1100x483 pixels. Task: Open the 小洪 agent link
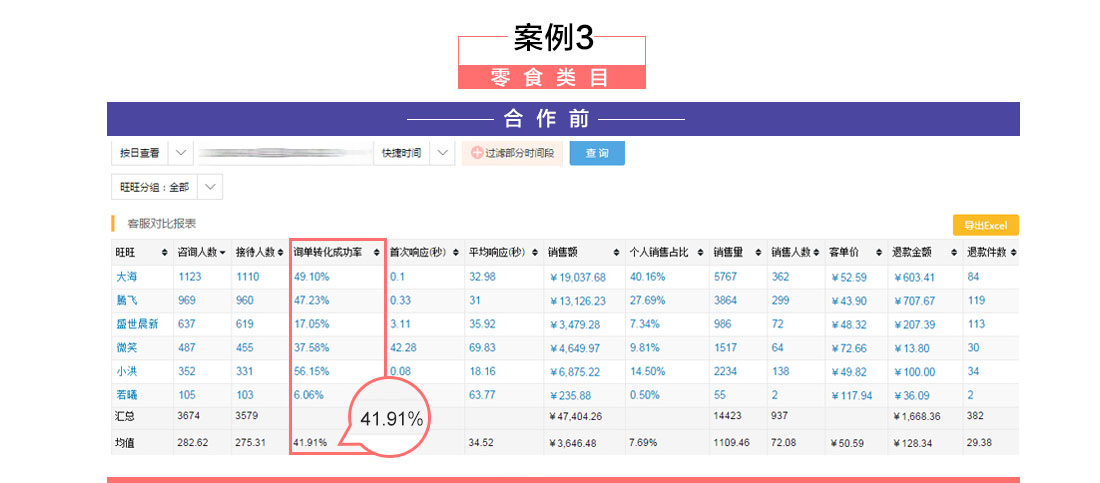pyautogui.click(x=127, y=372)
